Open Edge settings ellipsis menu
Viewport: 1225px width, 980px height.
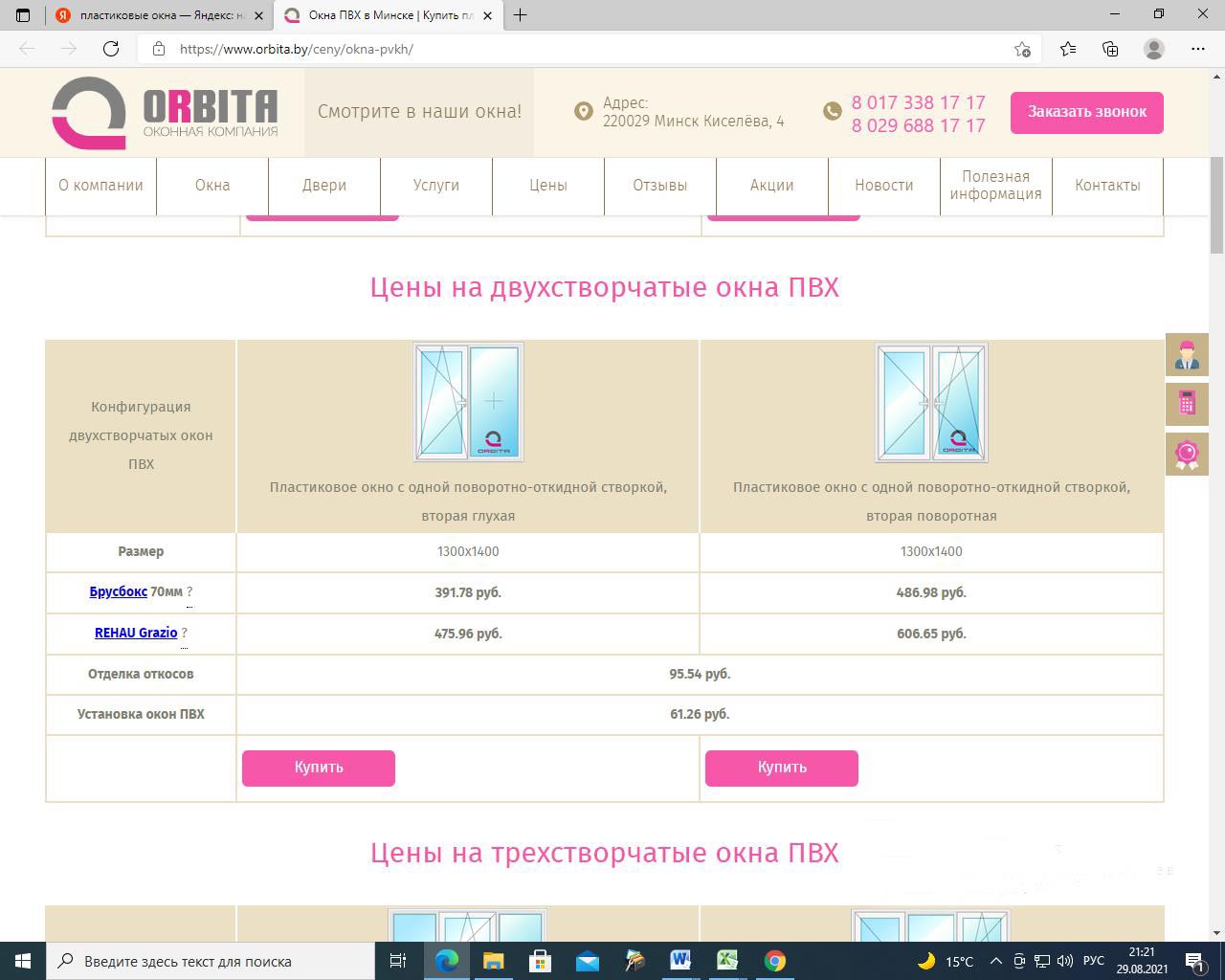pos(1198,49)
